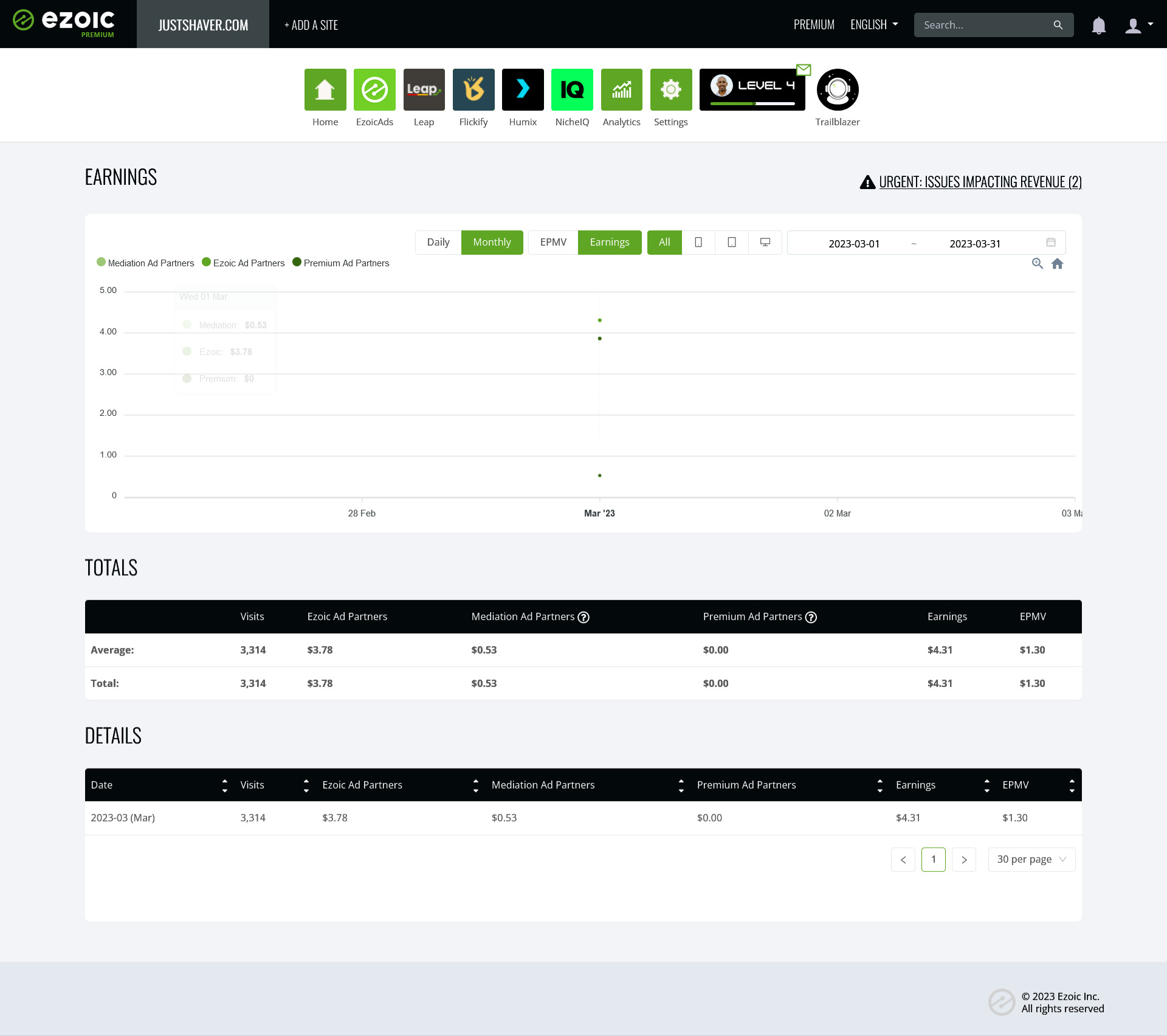Go to previous page of details

pos(903,859)
